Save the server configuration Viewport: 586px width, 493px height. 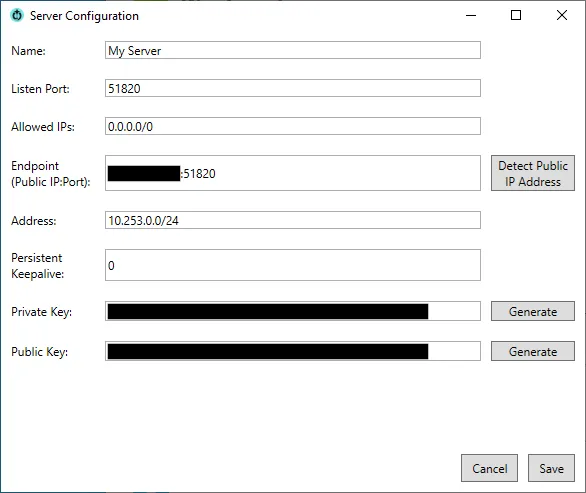[551, 468]
